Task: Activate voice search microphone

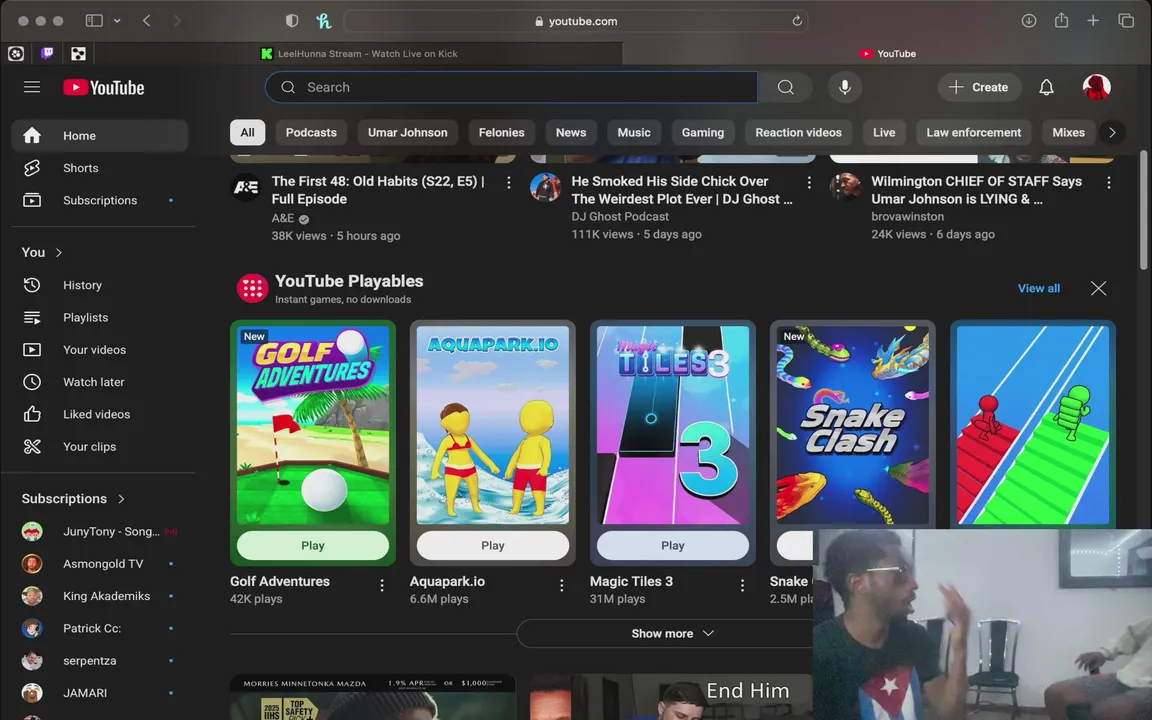Action: [845, 87]
